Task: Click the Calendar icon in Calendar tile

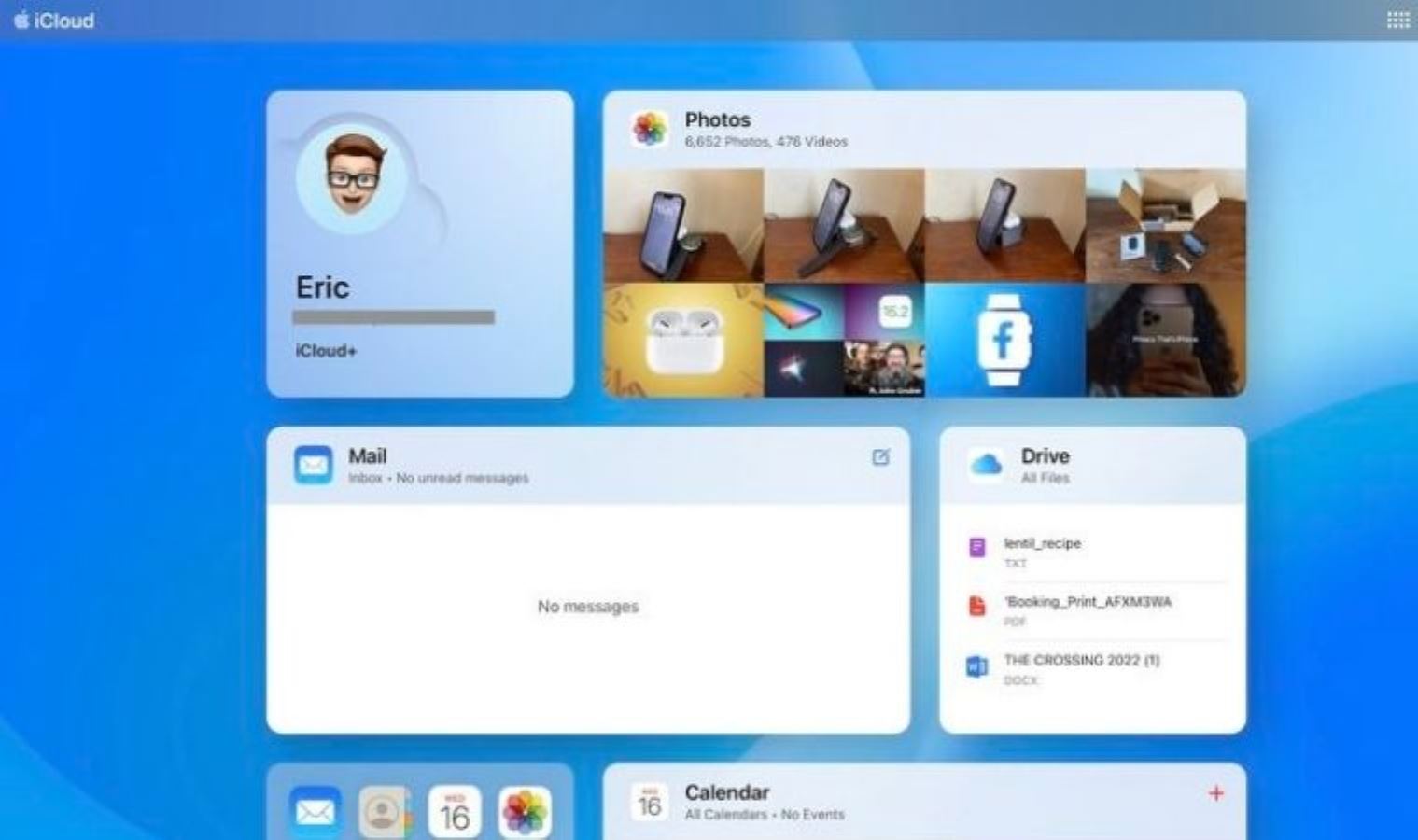Action: tap(649, 802)
